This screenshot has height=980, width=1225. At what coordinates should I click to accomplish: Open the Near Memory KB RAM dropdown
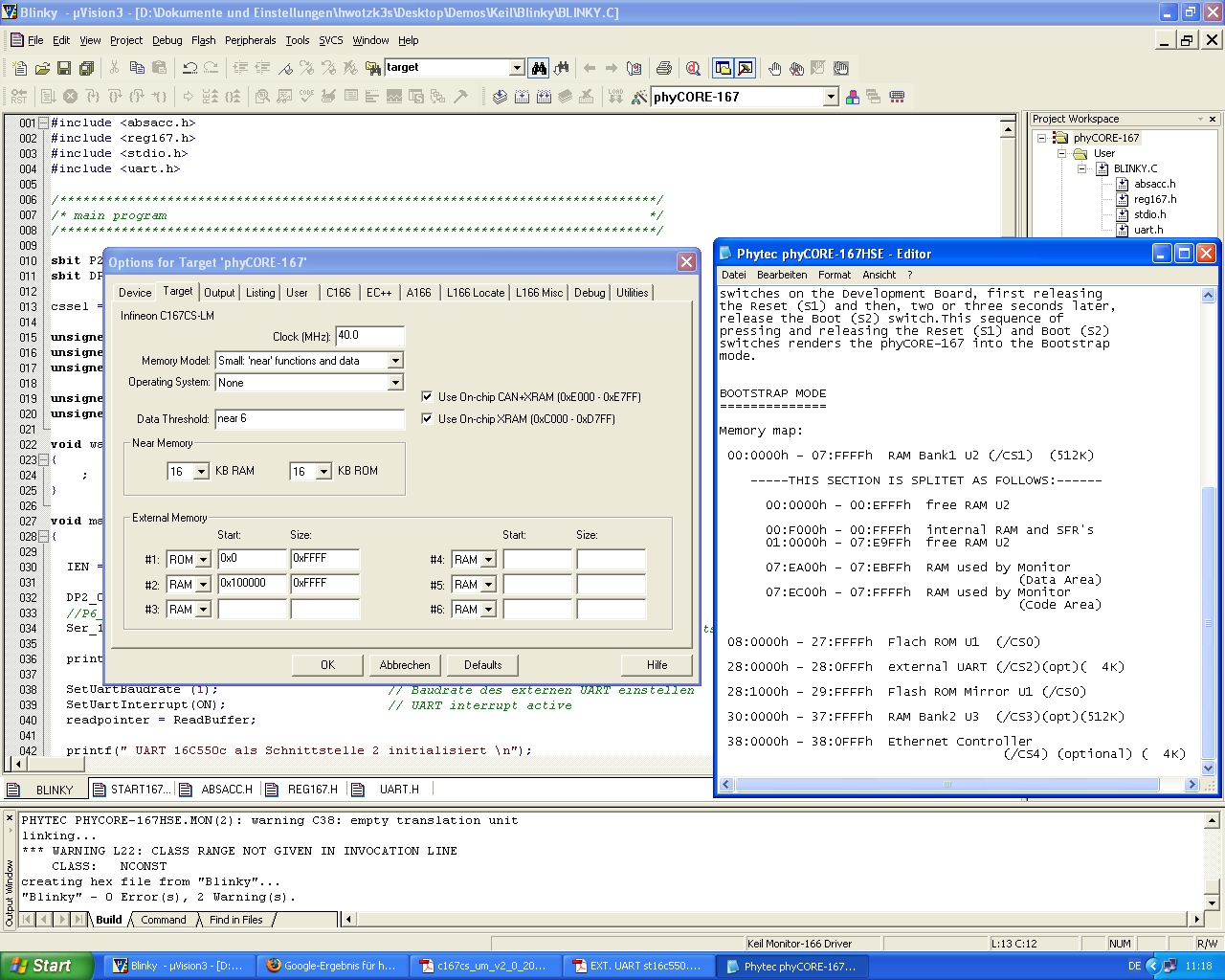[201, 472]
